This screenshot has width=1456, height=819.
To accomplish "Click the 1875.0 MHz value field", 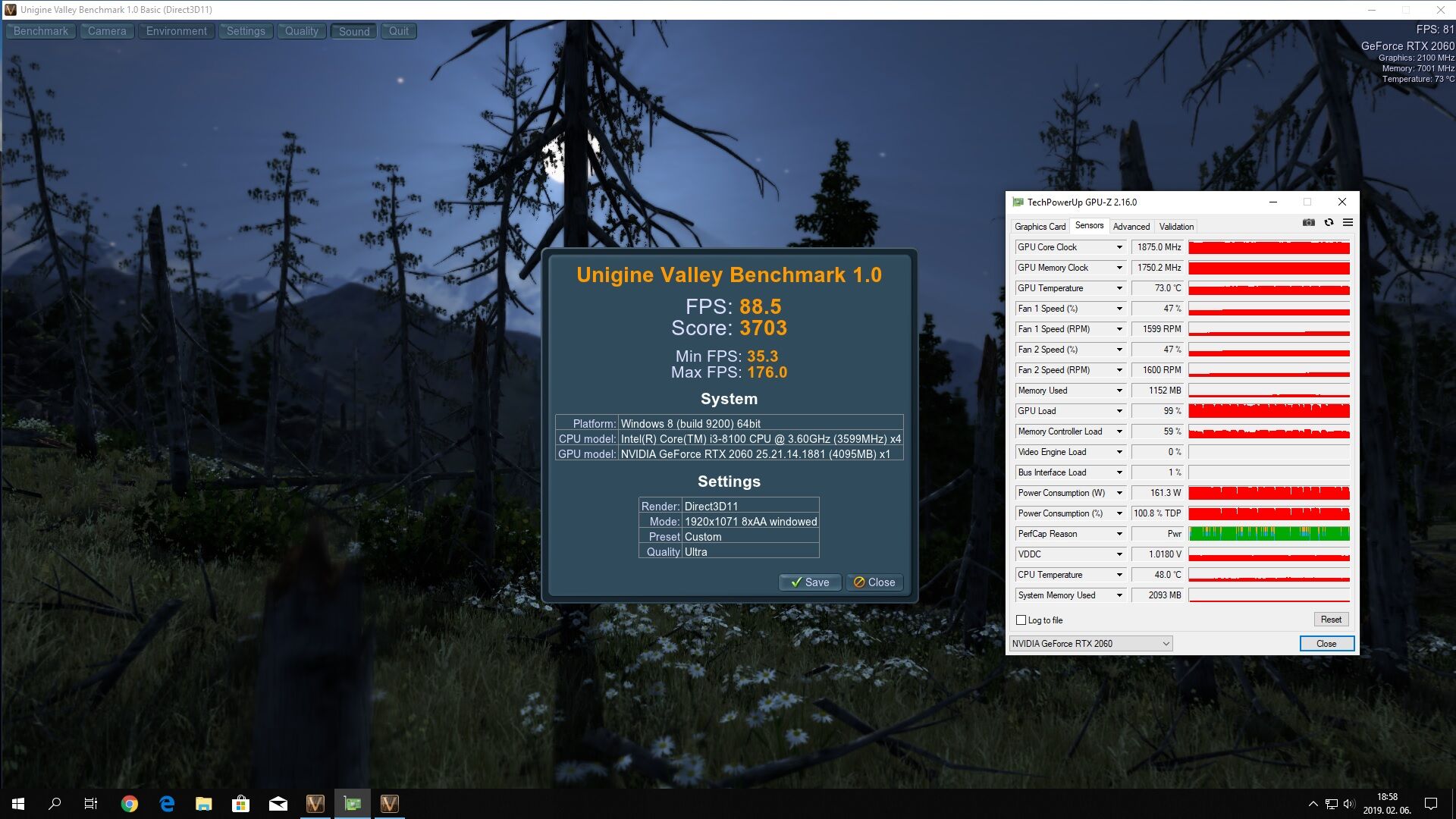I will pos(1158,247).
